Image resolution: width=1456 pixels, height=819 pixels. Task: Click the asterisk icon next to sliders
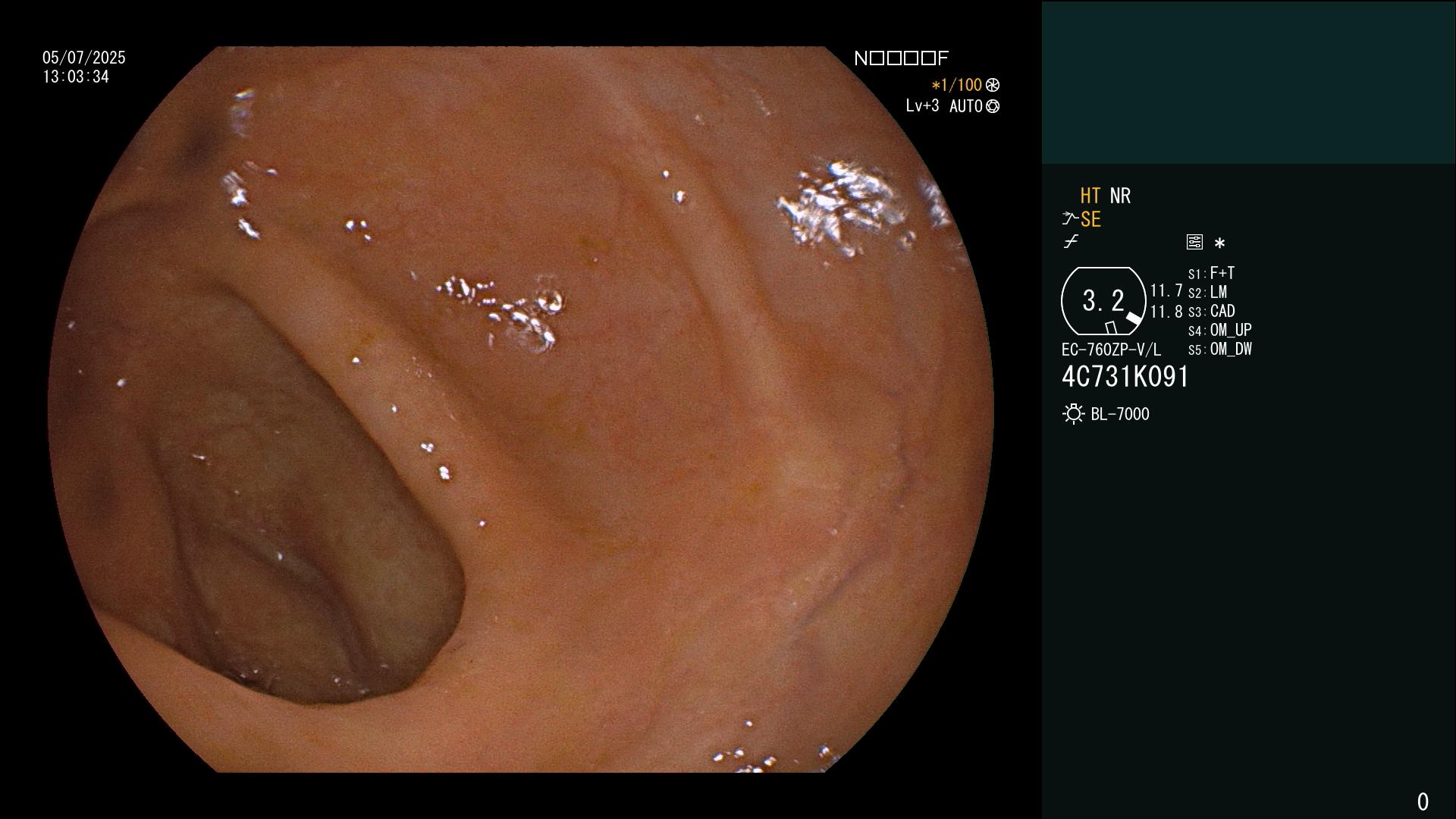click(x=1219, y=243)
